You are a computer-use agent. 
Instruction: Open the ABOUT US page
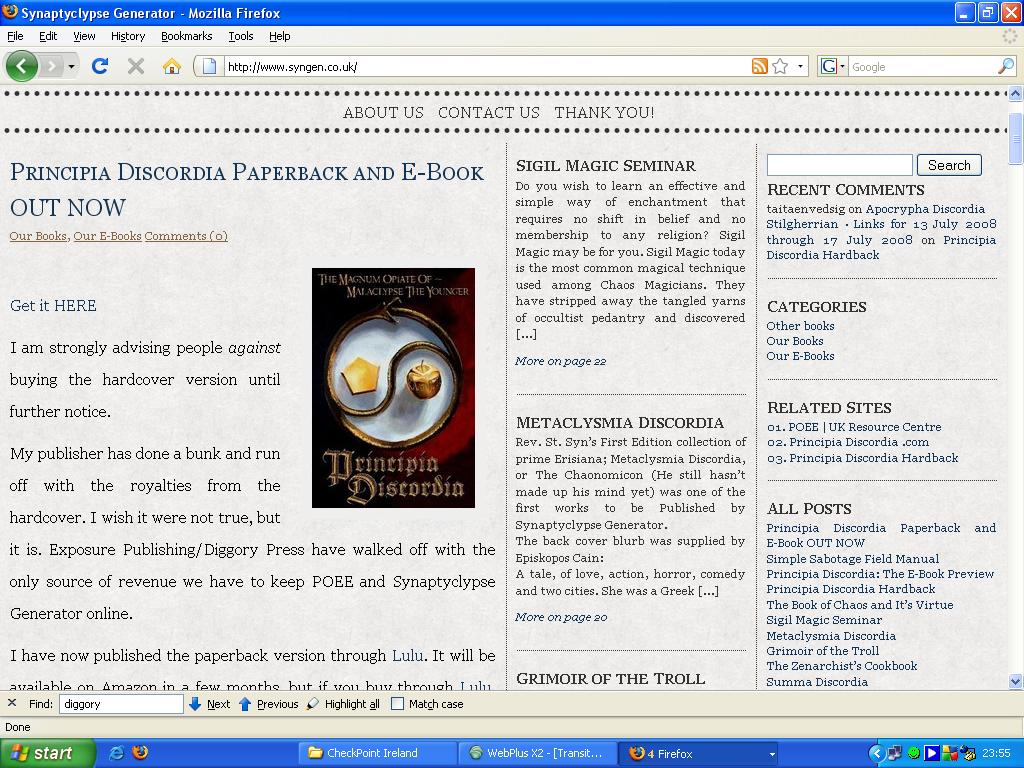(x=383, y=112)
